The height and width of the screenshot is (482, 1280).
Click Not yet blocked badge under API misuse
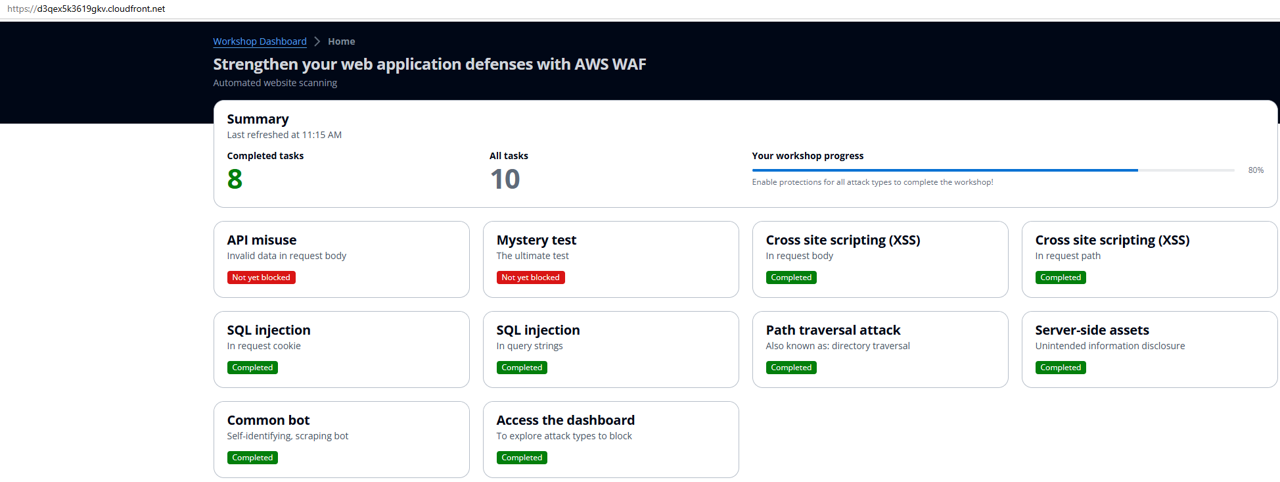[261, 278]
